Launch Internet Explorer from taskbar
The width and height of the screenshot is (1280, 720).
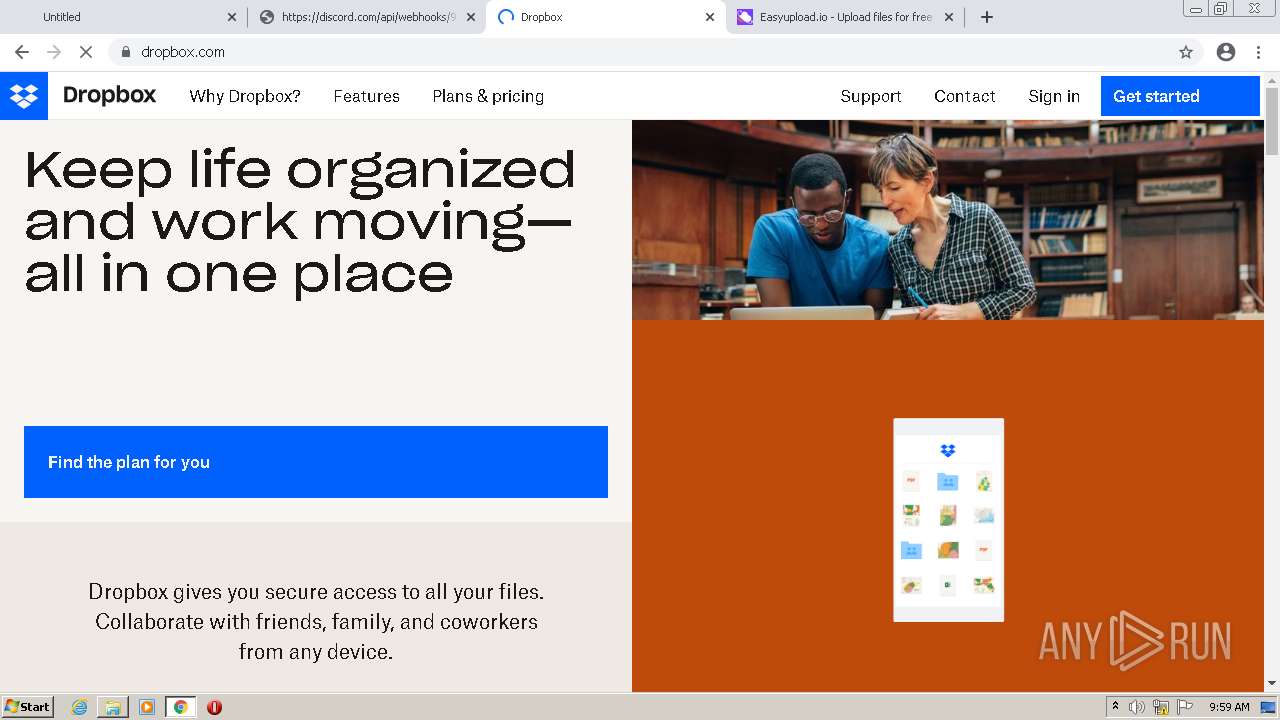[79, 707]
